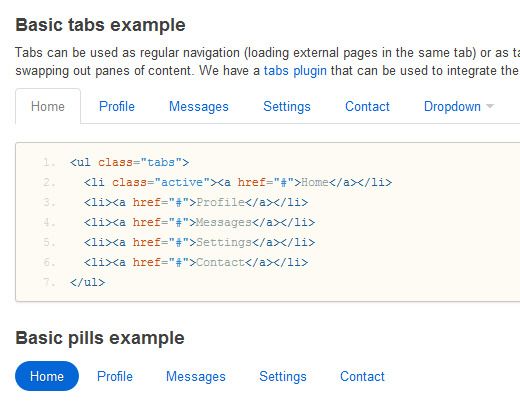Open the Messages tab

pyautogui.click(x=199, y=107)
